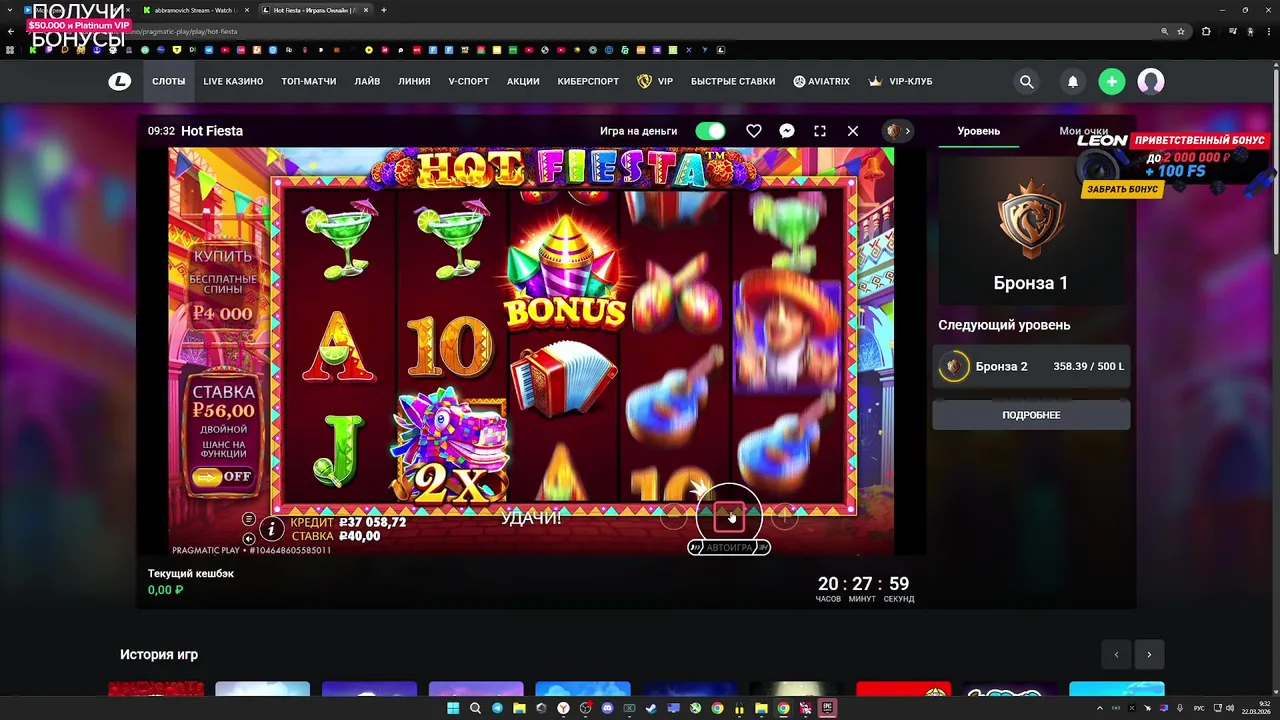Image resolution: width=1280 pixels, height=720 pixels.
Task: Open Discord from the taskbar
Action: [607, 708]
